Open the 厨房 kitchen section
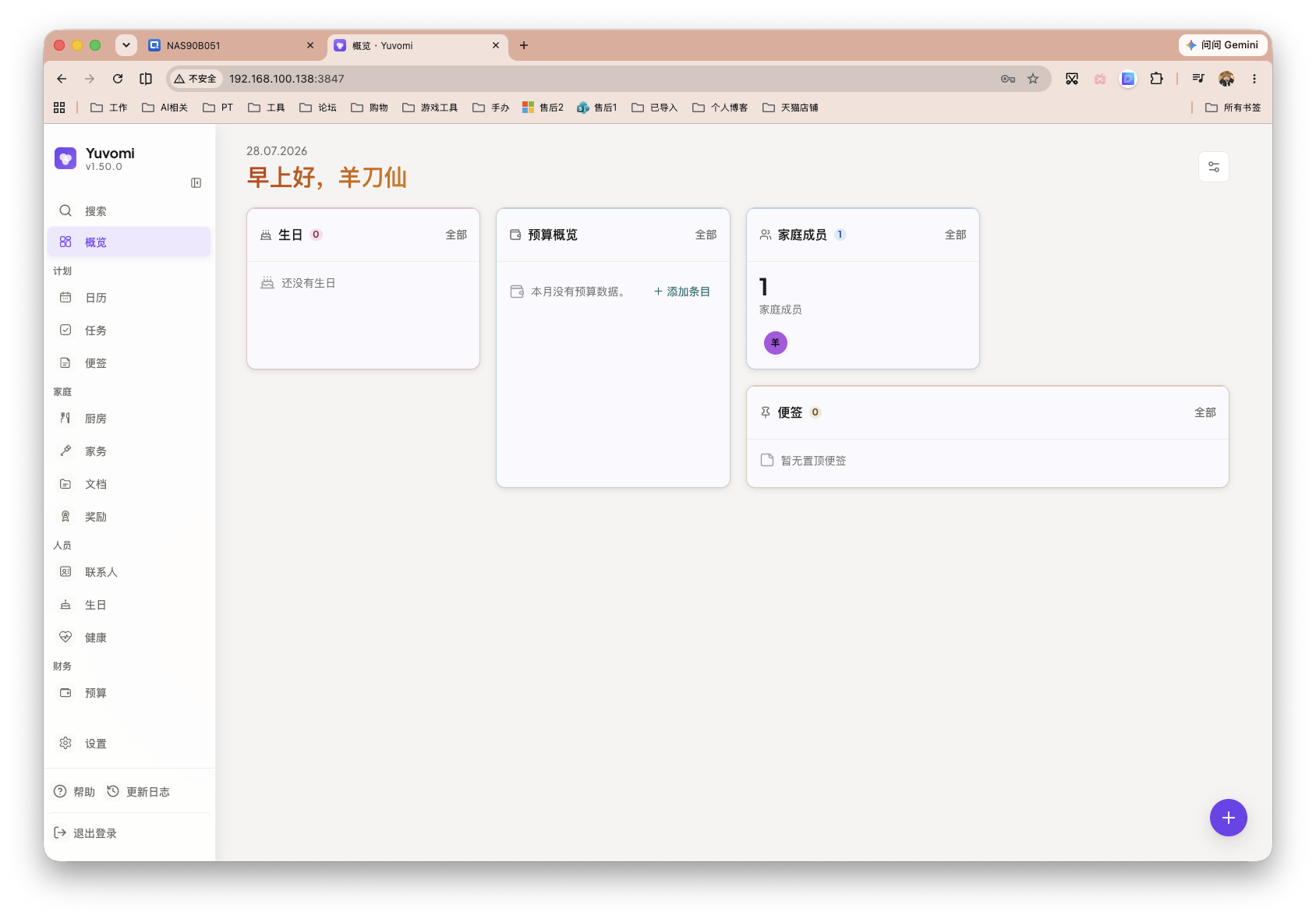 point(129,418)
